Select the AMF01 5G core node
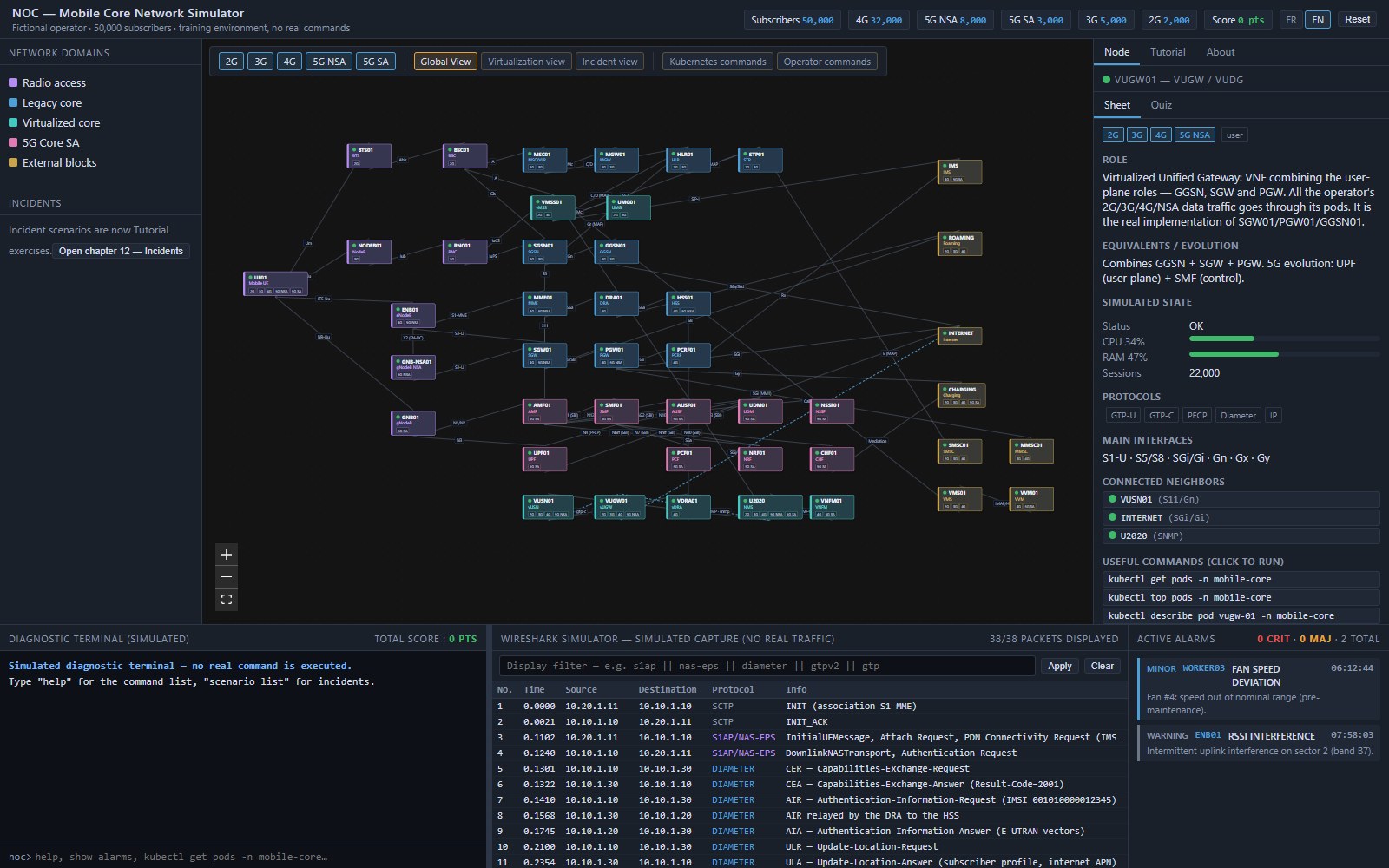This screenshot has height=868, width=1389. (x=544, y=411)
